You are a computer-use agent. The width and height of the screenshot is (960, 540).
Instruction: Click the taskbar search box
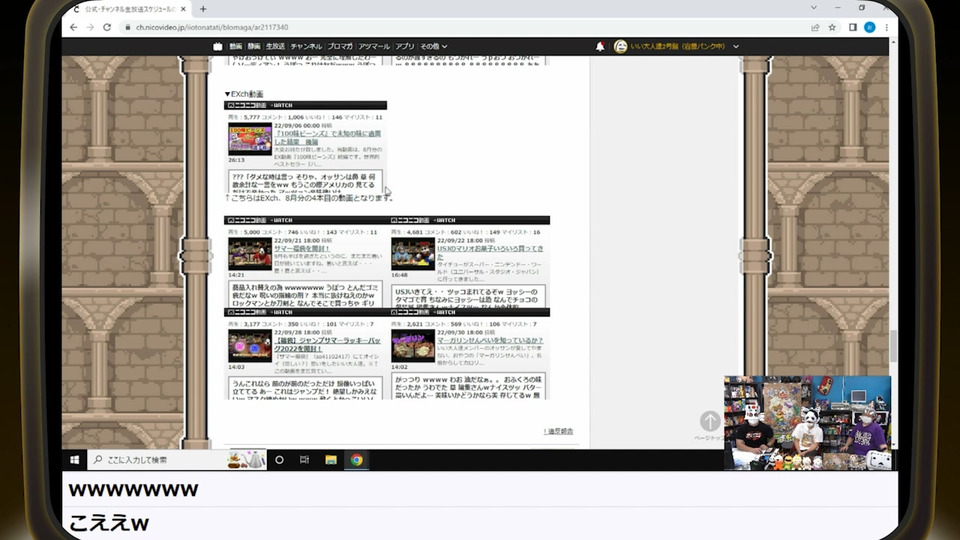click(176, 460)
